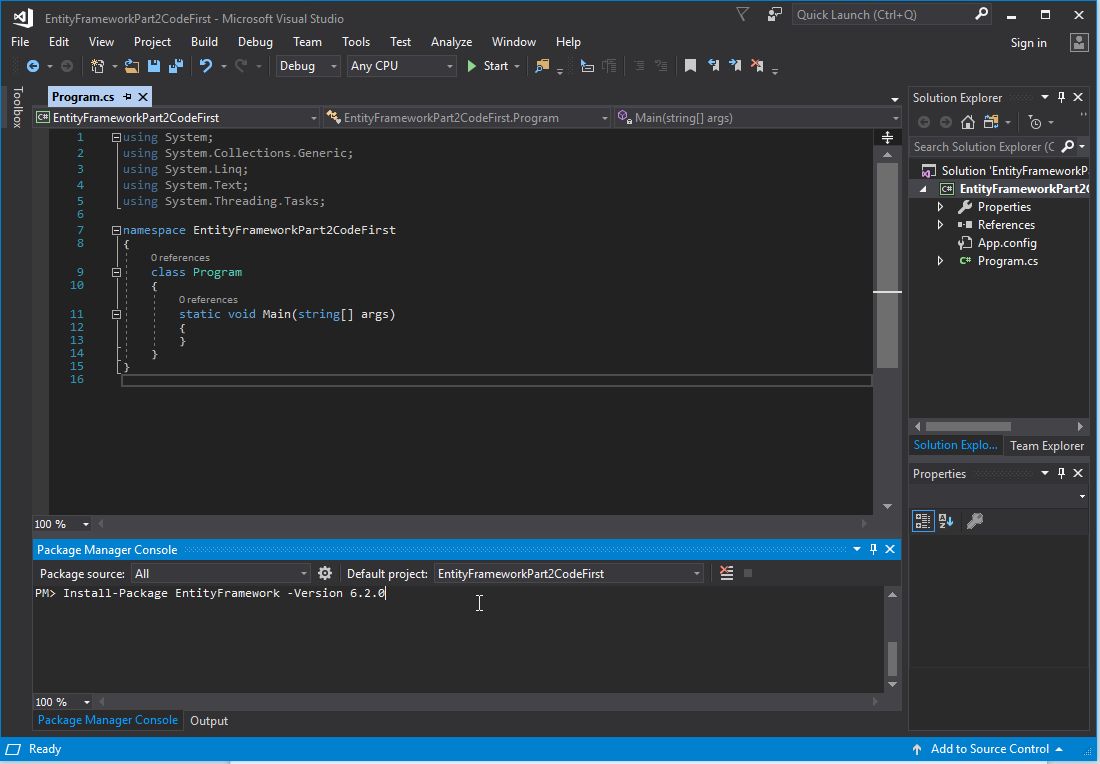The height and width of the screenshot is (764, 1100).
Task: Toggle keep-open pin on Program.cs tab
Action: (x=125, y=97)
